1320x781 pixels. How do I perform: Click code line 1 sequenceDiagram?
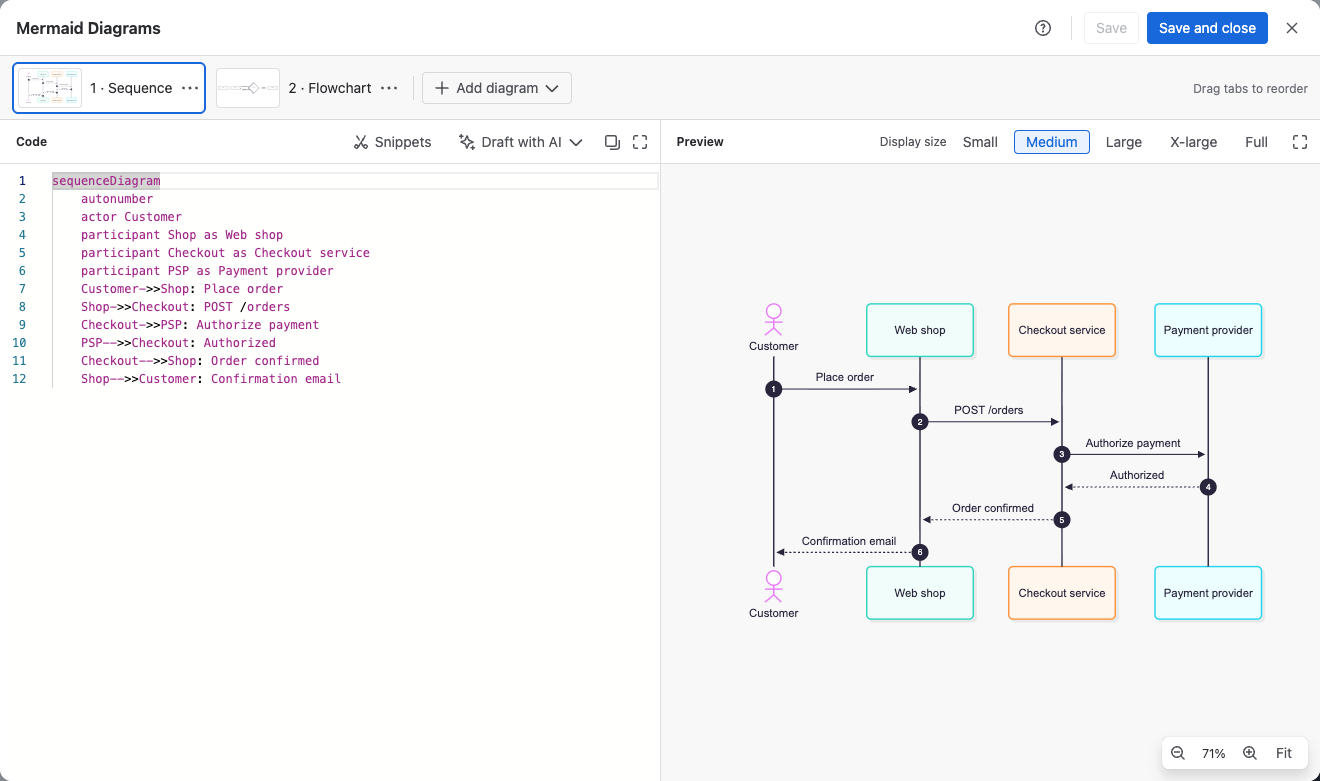tap(106, 181)
